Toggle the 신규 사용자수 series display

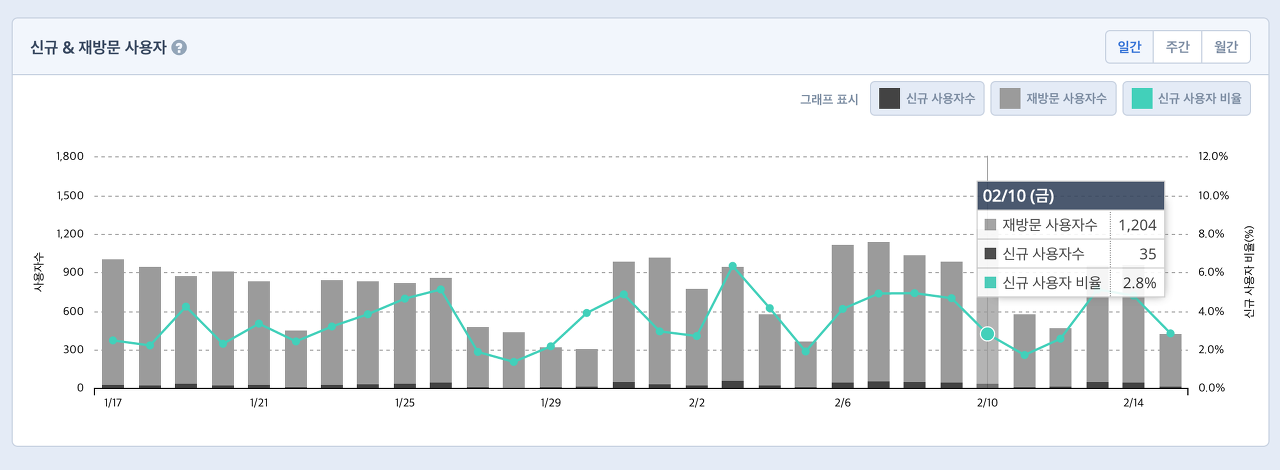928,99
